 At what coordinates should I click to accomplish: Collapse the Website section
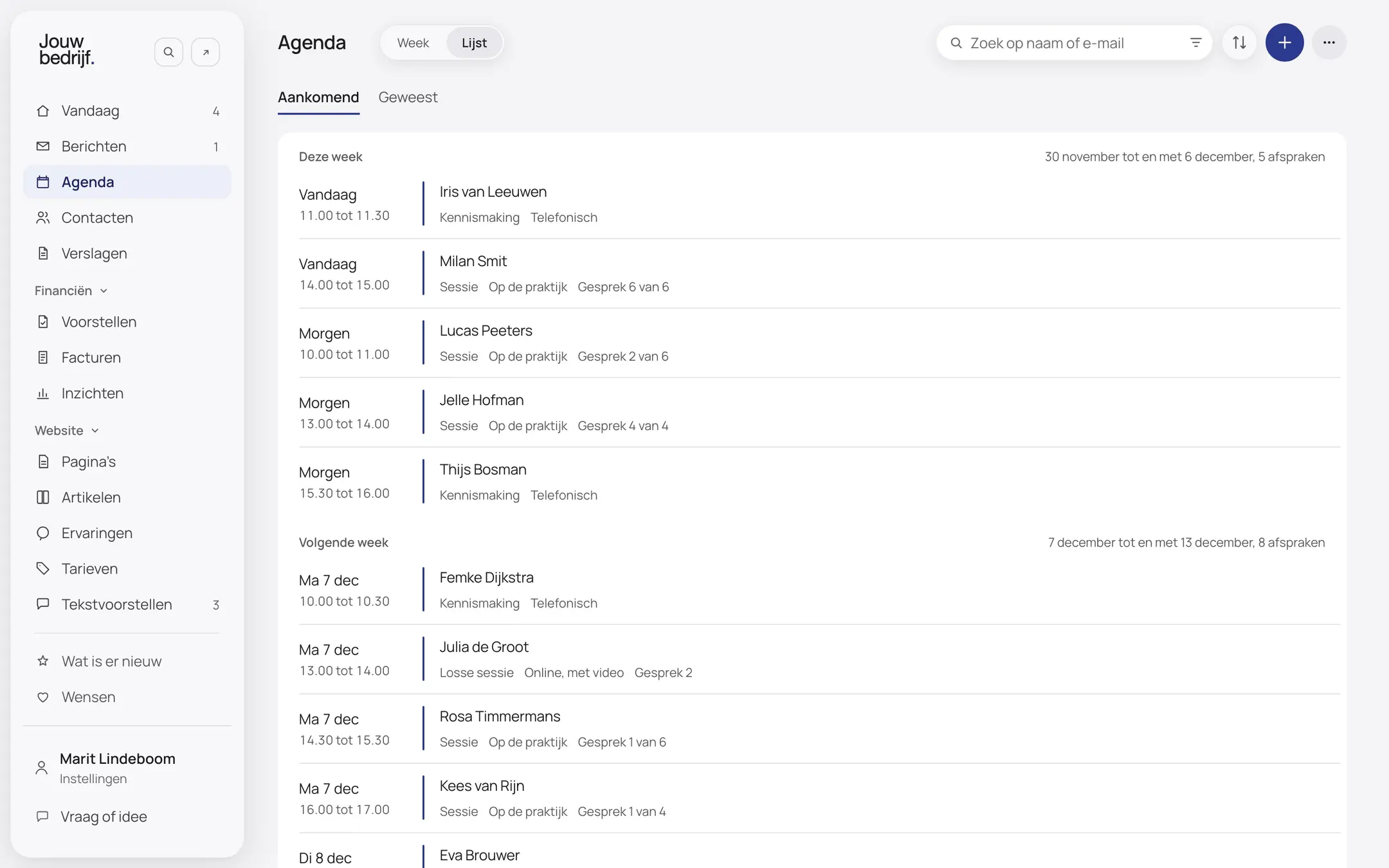click(x=66, y=430)
